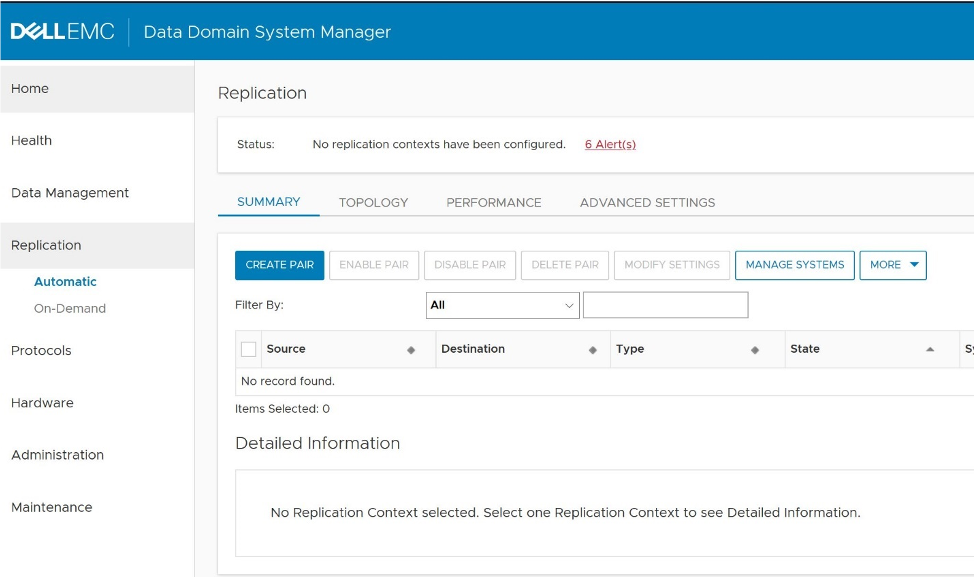Open the 6 Alert(s) link

610,144
